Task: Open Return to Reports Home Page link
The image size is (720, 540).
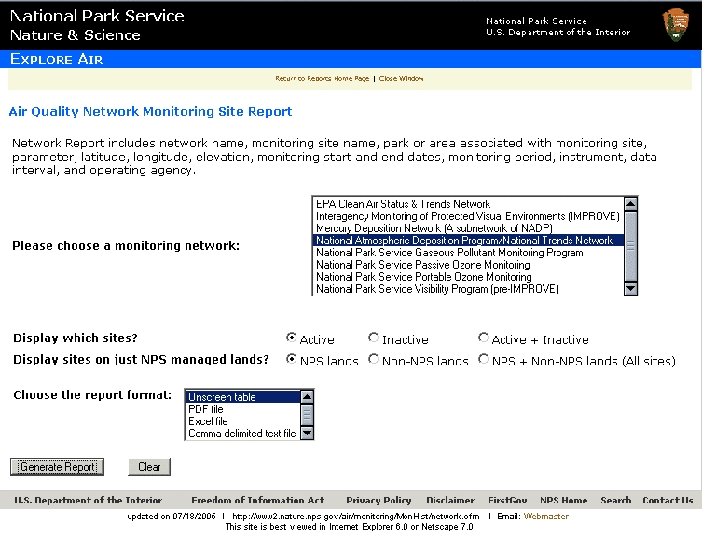Action: point(322,79)
